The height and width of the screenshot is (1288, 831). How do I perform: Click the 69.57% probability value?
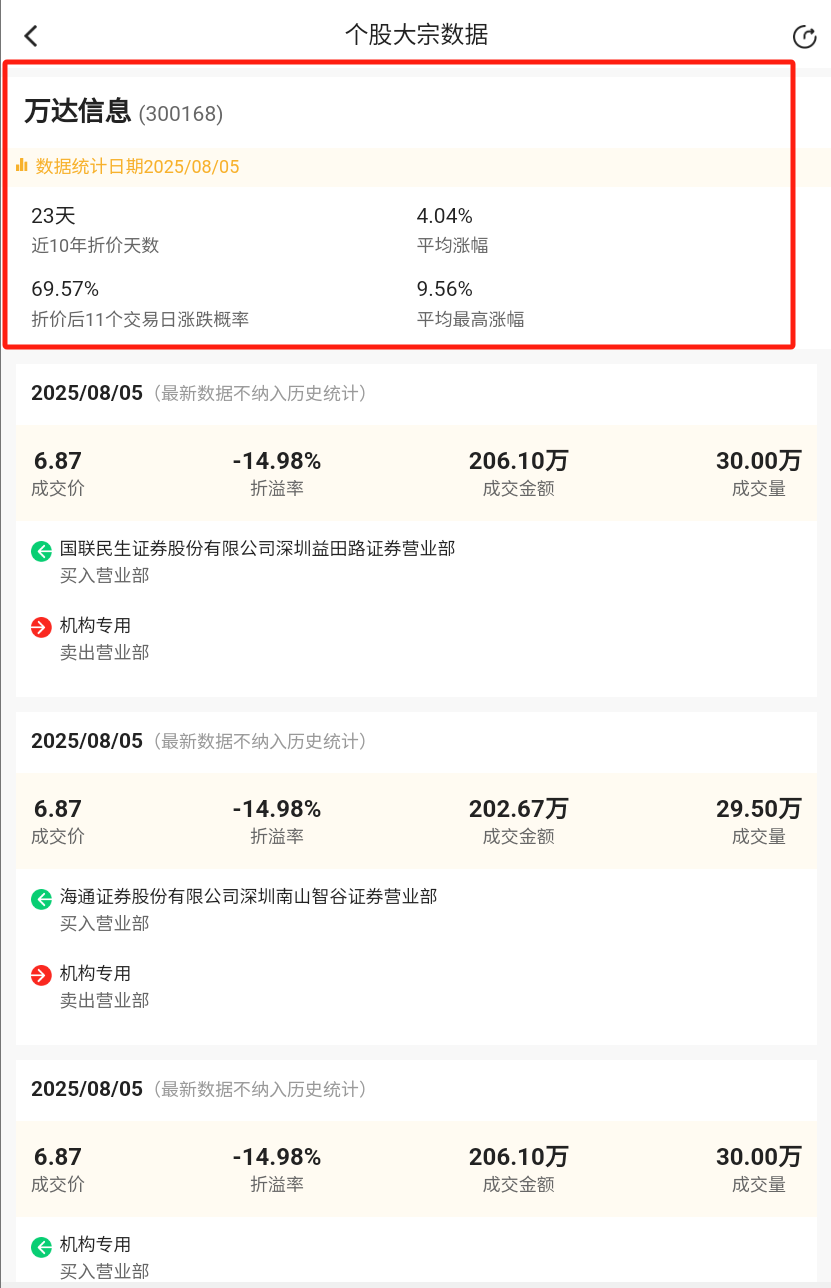coord(65,289)
